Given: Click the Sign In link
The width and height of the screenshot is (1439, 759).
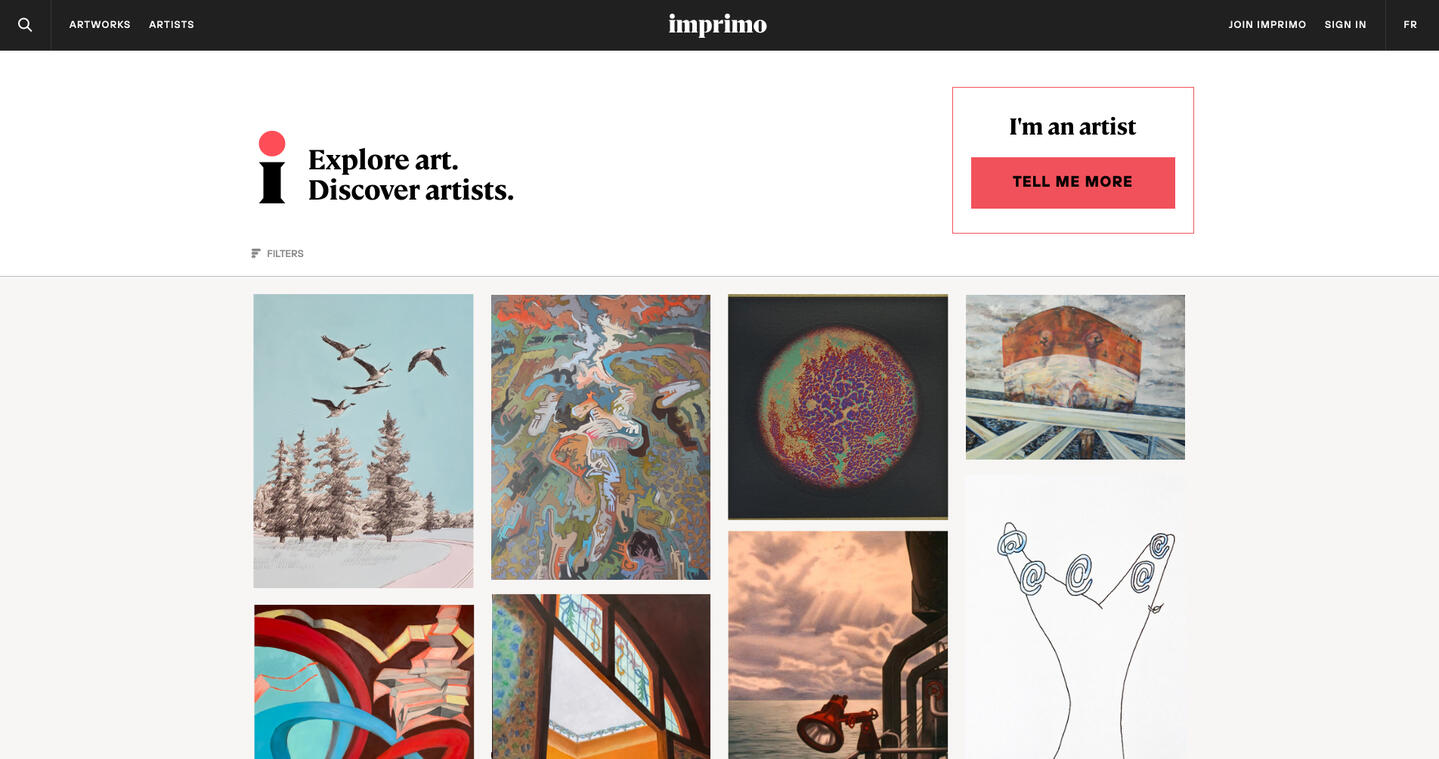Looking at the screenshot, I should 1345,25.
